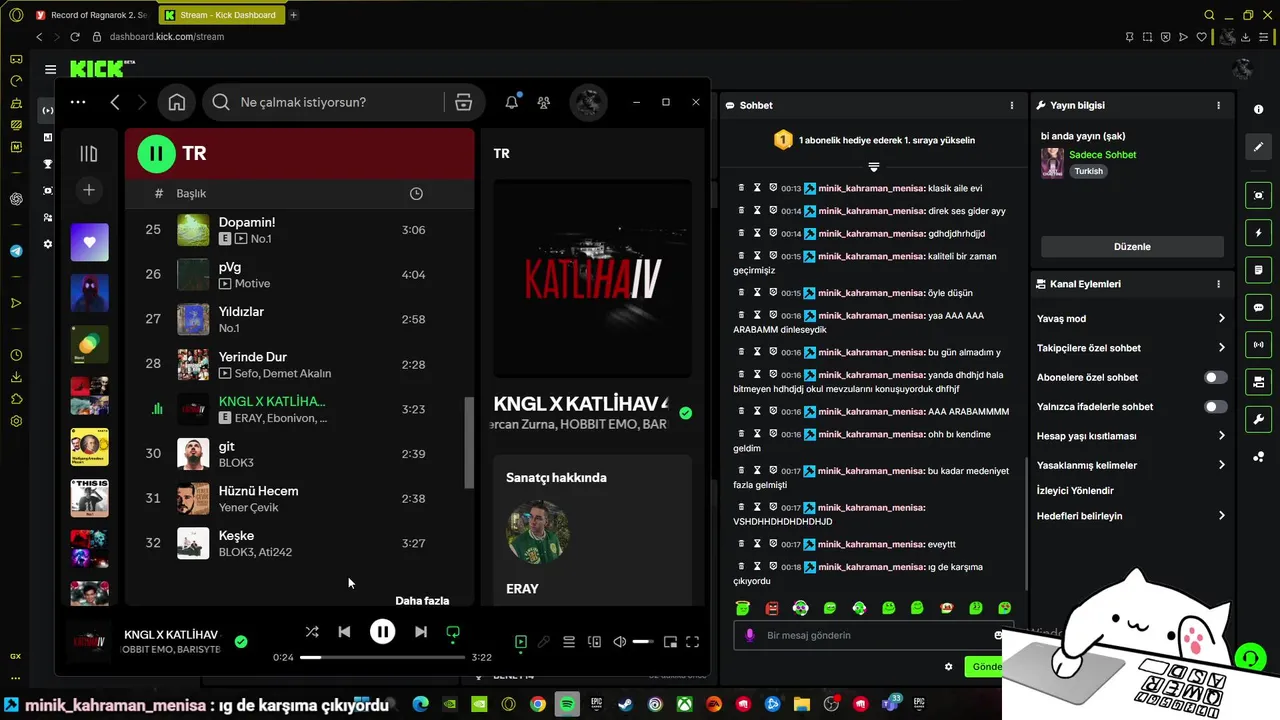The image size is (1280, 720).
Task: Open Your Library icon in Spotify sidebar
Action: pyautogui.click(x=89, y=153)
